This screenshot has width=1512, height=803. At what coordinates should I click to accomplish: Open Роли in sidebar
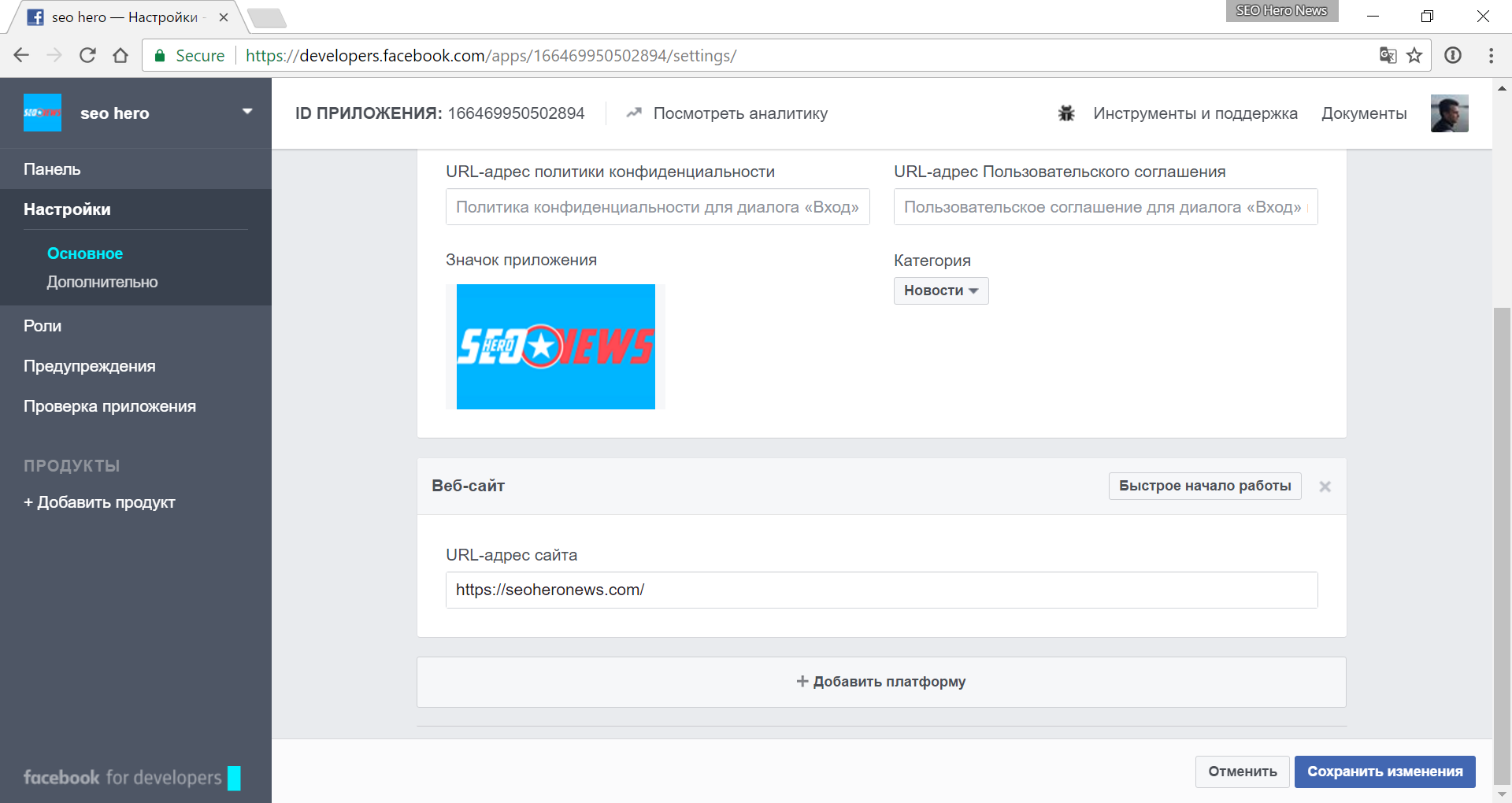tap(43, 326)
